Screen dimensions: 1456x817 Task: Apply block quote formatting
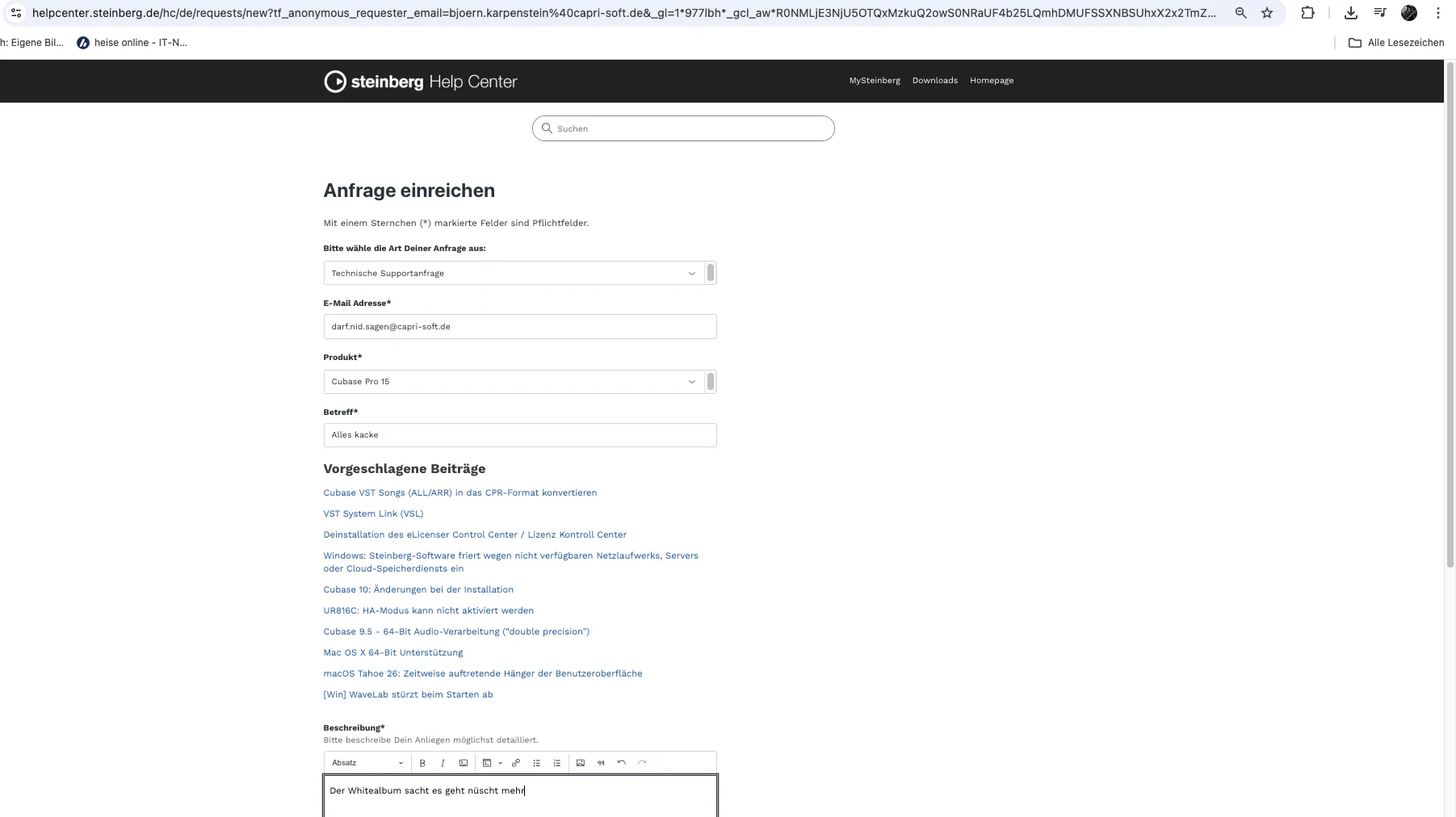click(x=601, y=763)
